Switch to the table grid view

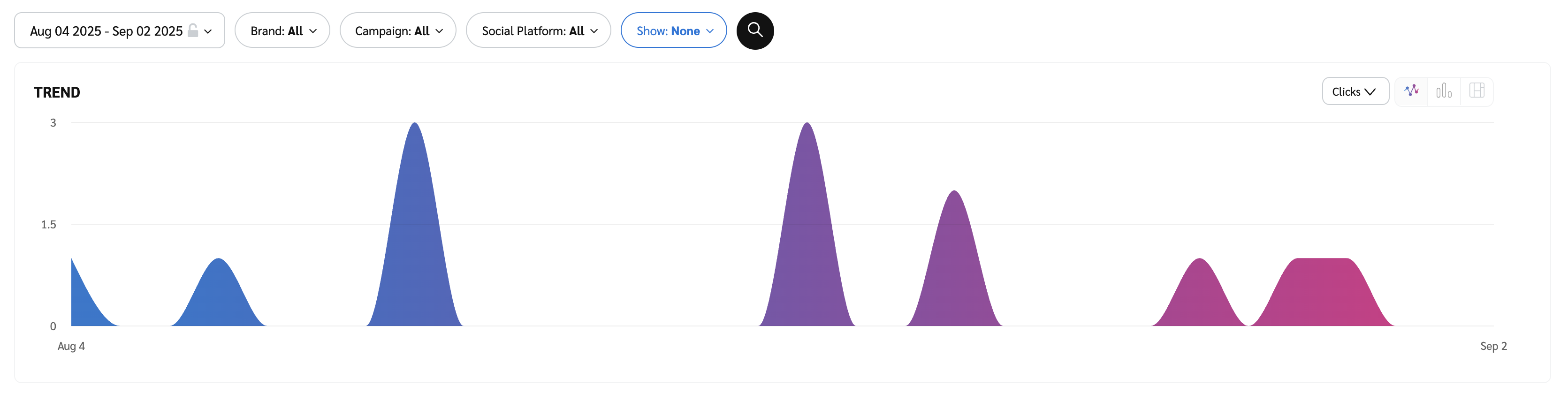click(1477, 91)
